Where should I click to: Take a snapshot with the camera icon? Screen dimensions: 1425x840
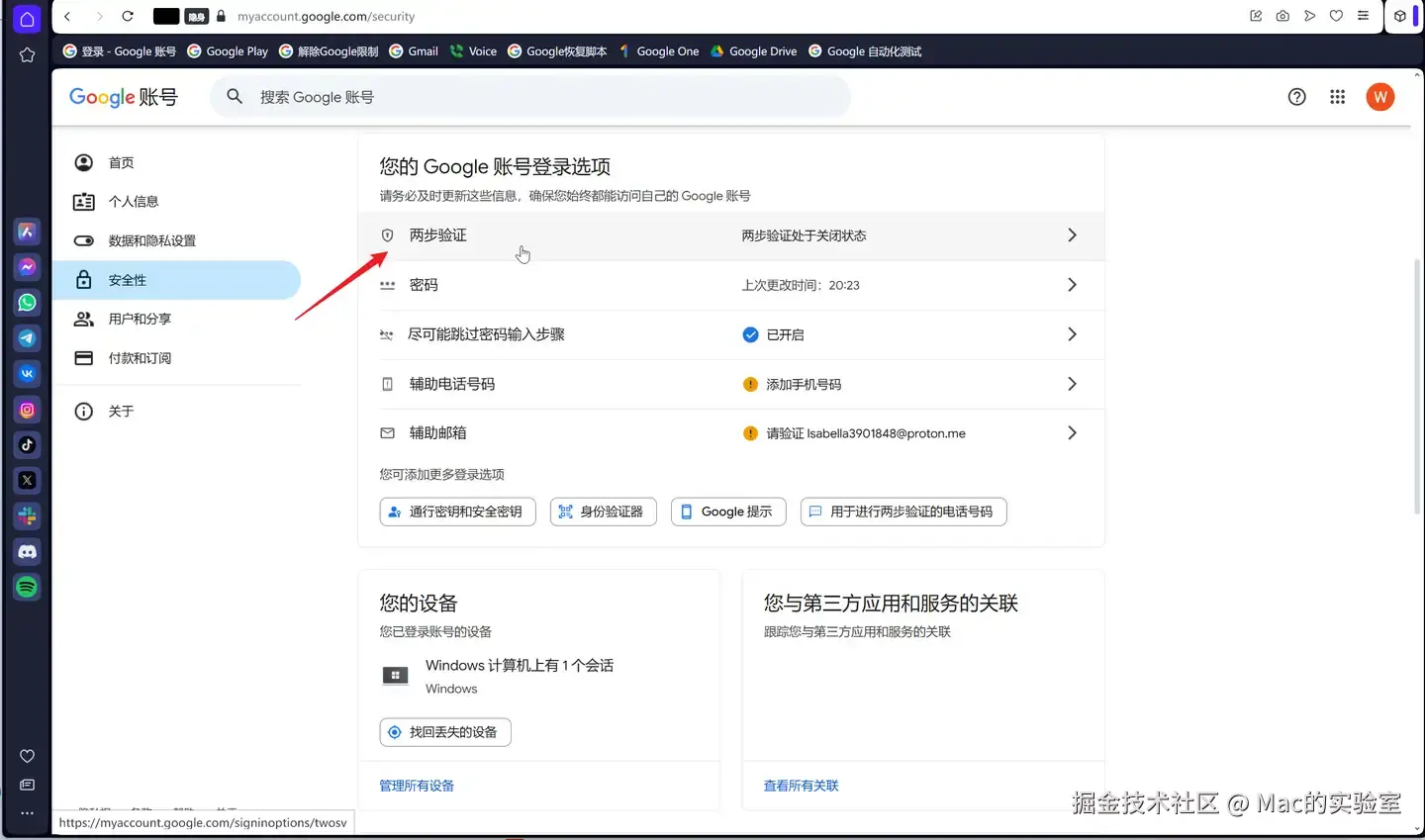coord(1282,16)
